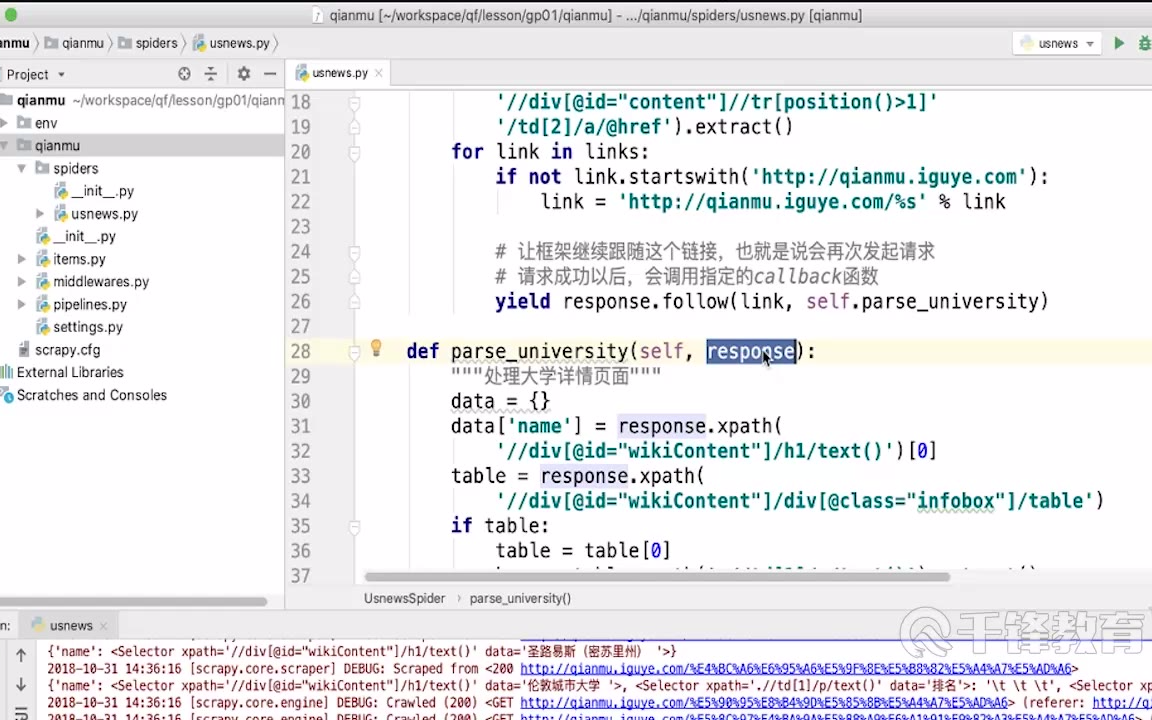Open Project panel gear settings
The height and width of the screenshot is (720, 1152).
tap(243, 74)
